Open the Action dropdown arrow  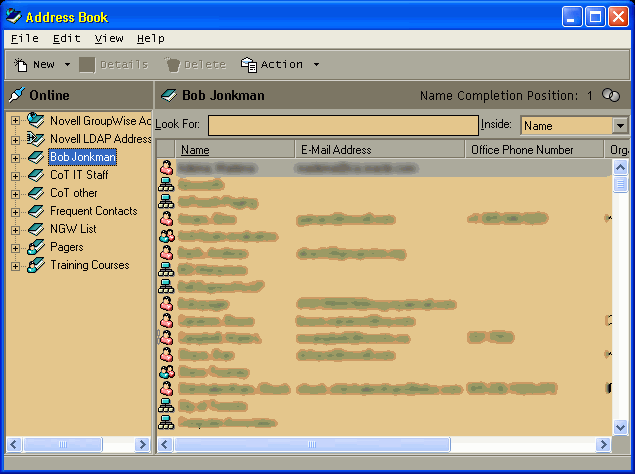point(316,65)
